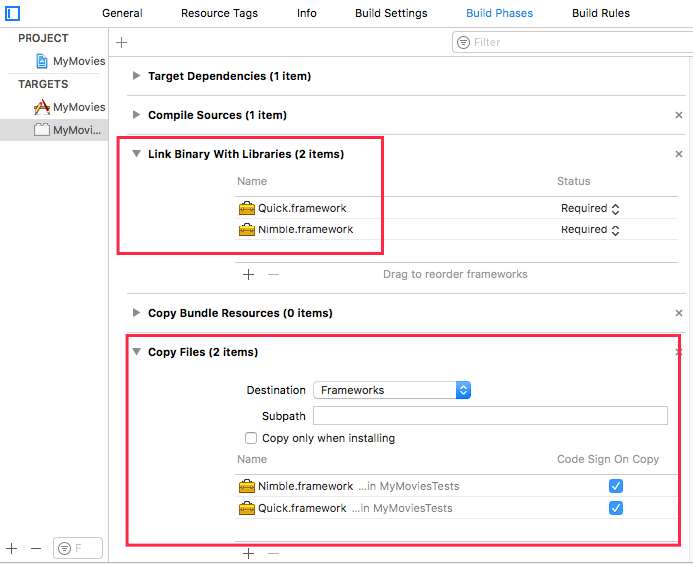Image resolution: width=693 pixels, height=564 pixels.
Task: Delete the Compile Sources phase
Action: tap(679, 115)
